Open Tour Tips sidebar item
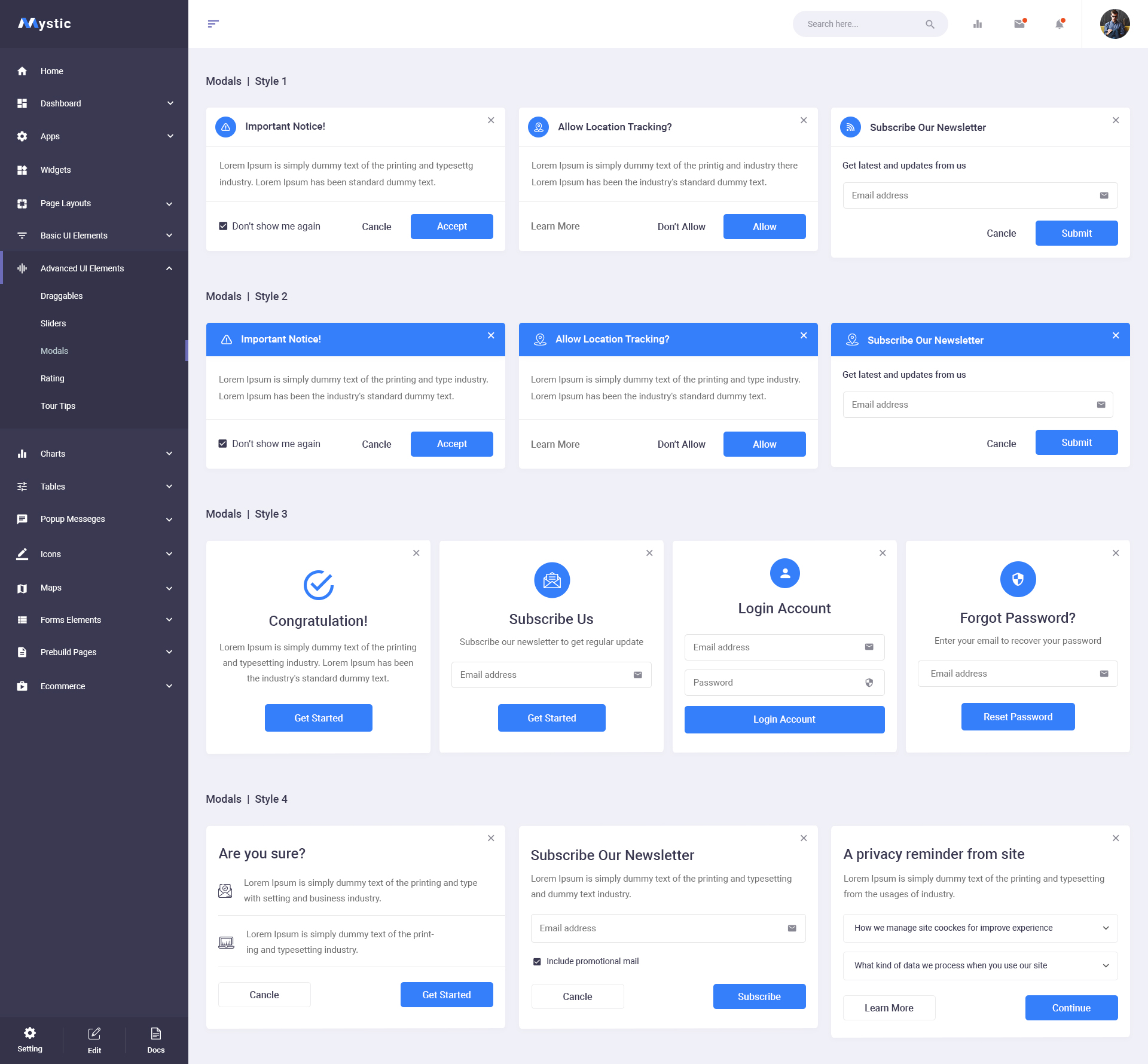The height and width of the screenshot is (1064, 1148). click(58, 406)
